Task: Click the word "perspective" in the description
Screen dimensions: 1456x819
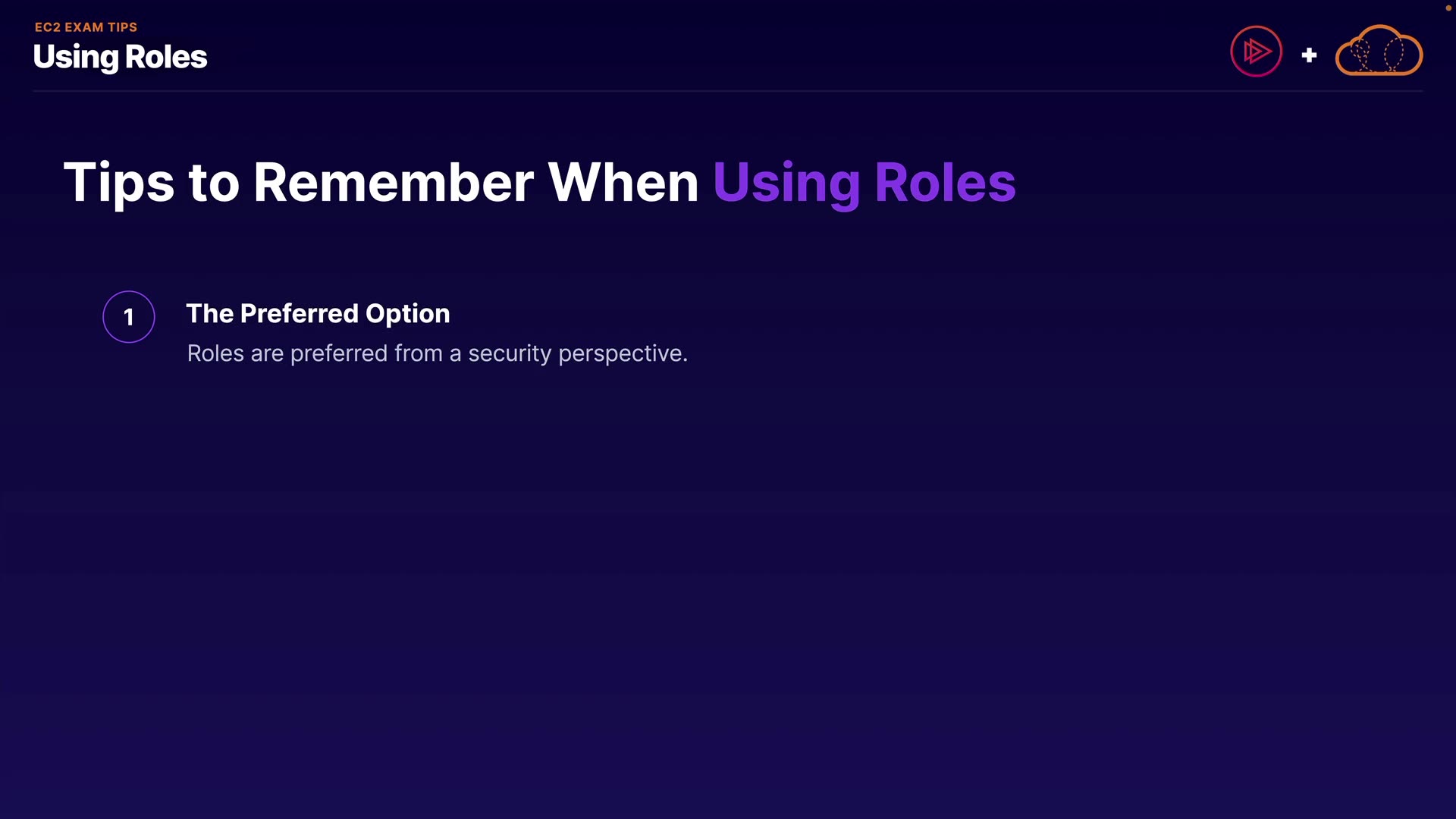Action: (620, 353)
